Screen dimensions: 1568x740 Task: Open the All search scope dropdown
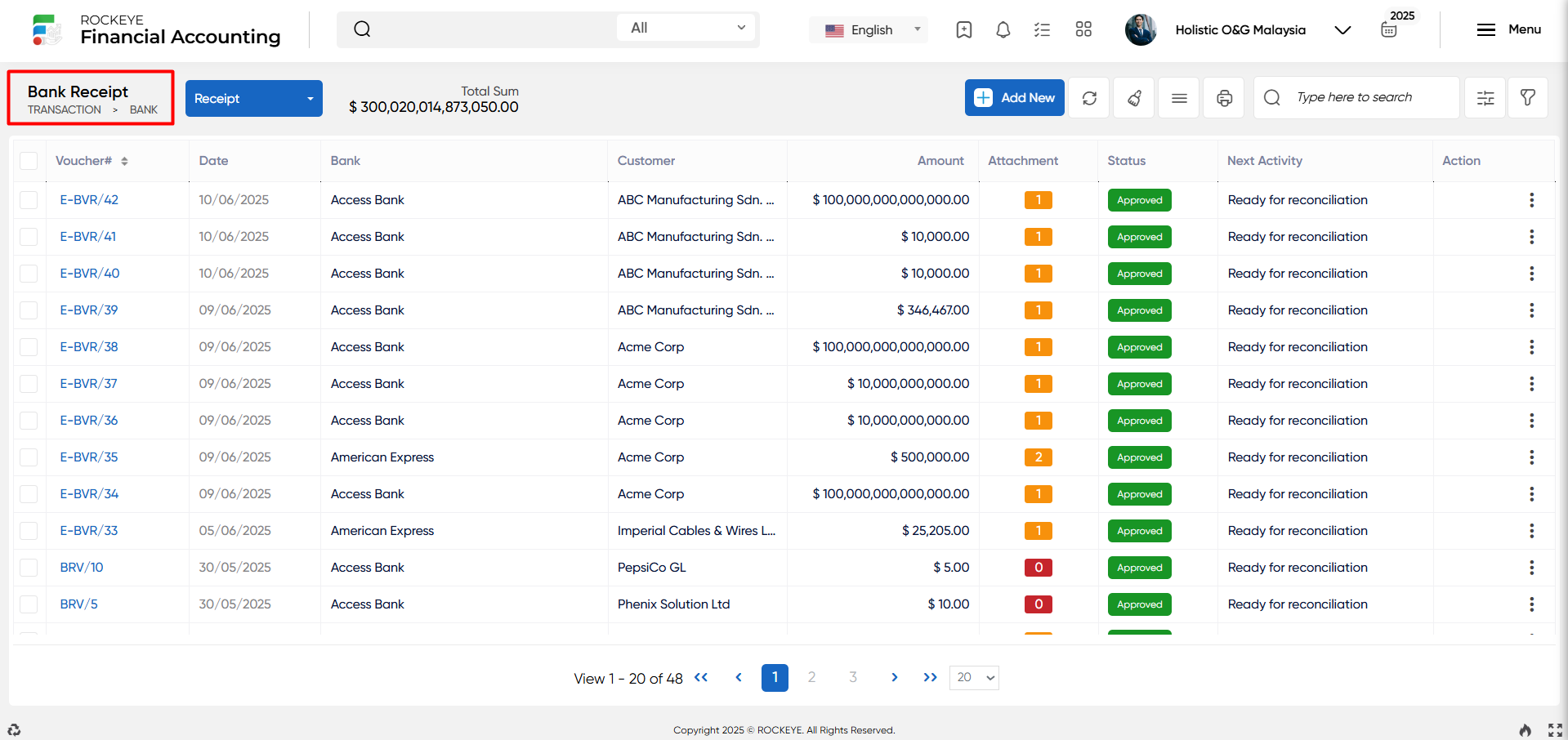[x=686, y=28]
